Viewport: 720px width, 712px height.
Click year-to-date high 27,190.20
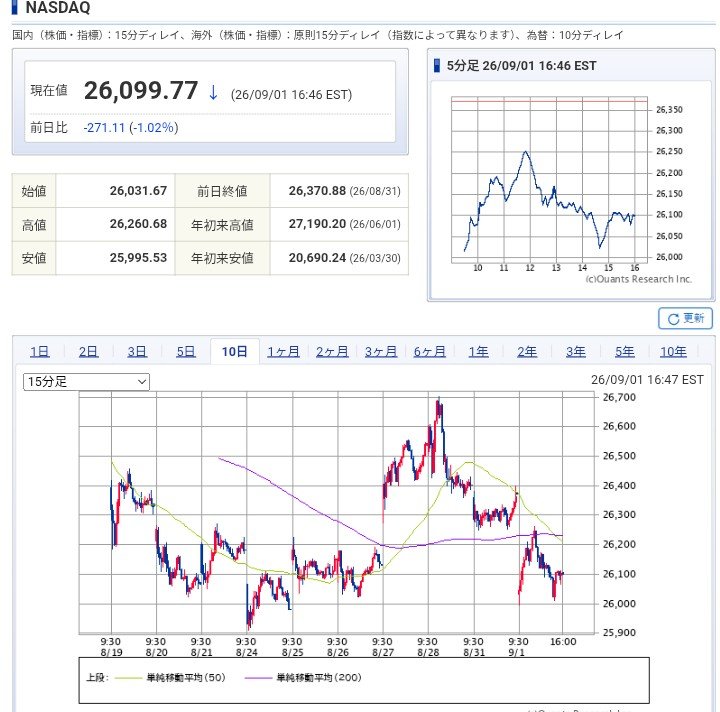pos(317,224)
